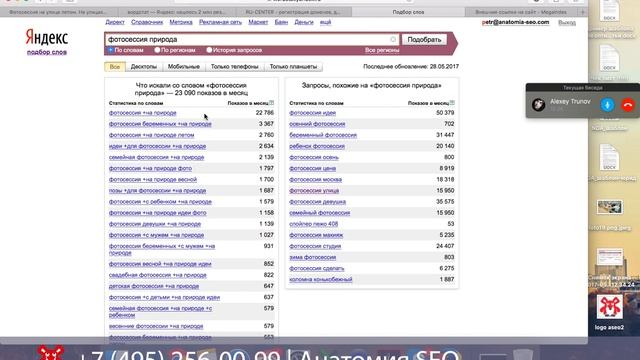Switch to the 'Десктопы' device tab
Screen dimensions: 640x360
(x=144, y=67)
